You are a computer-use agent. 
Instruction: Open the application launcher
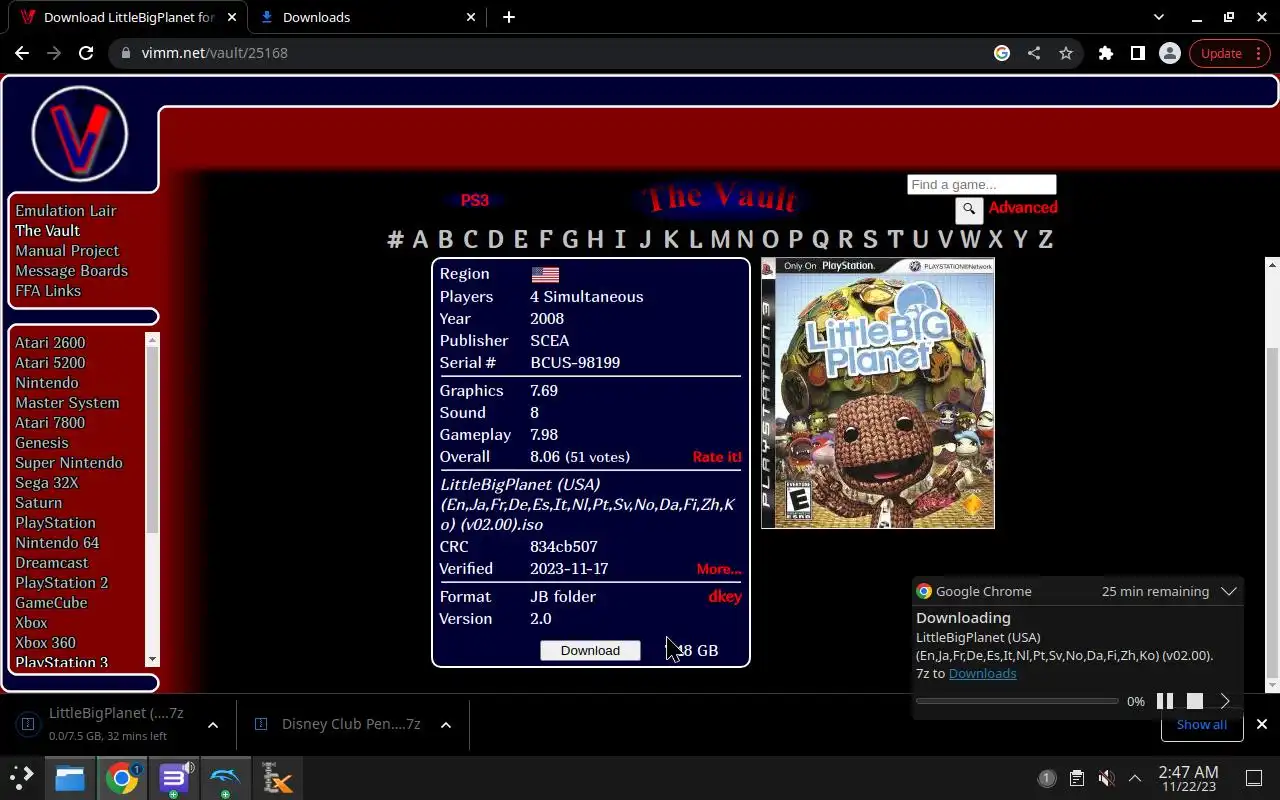point(22,778)
